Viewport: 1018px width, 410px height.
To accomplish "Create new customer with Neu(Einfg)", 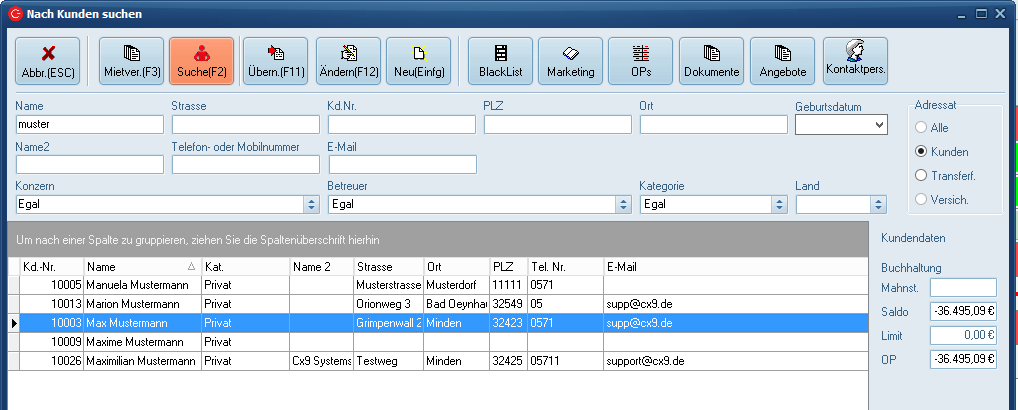I will tap(418, 61).
